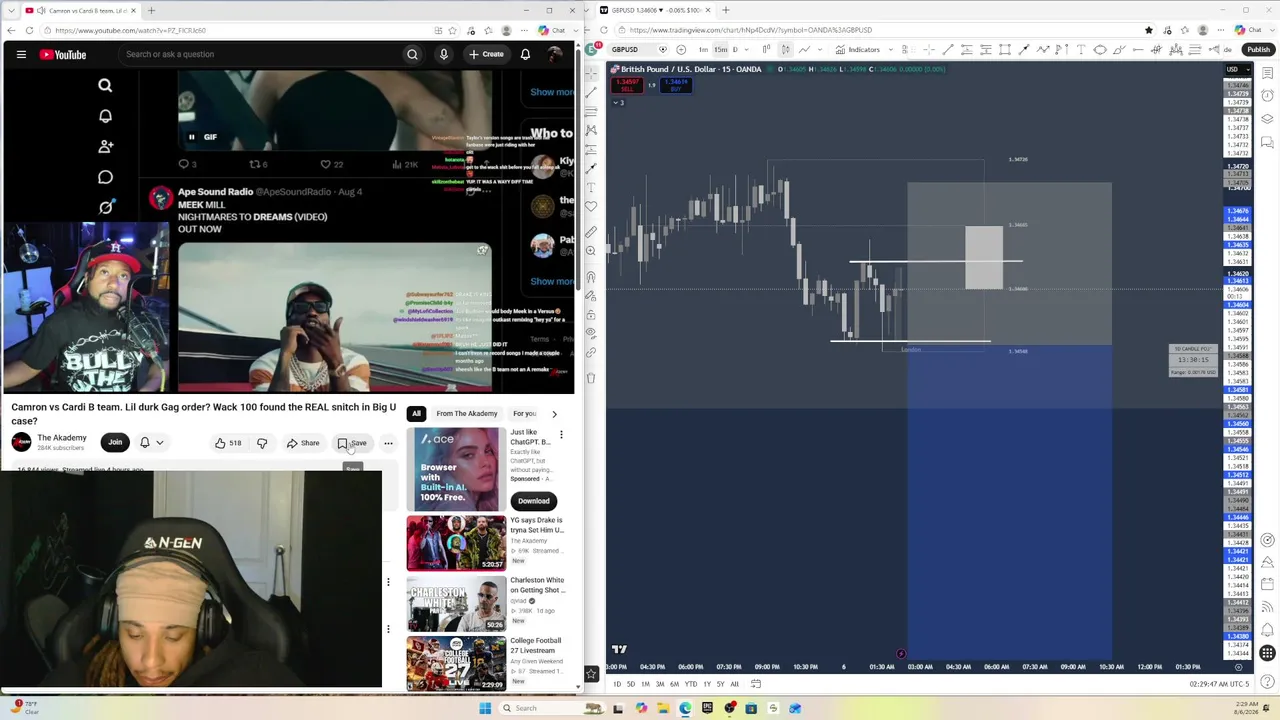Open YG says Drake video thumbnail
Viewport: 1280px width, 720px height.
[x=456, y=543]
